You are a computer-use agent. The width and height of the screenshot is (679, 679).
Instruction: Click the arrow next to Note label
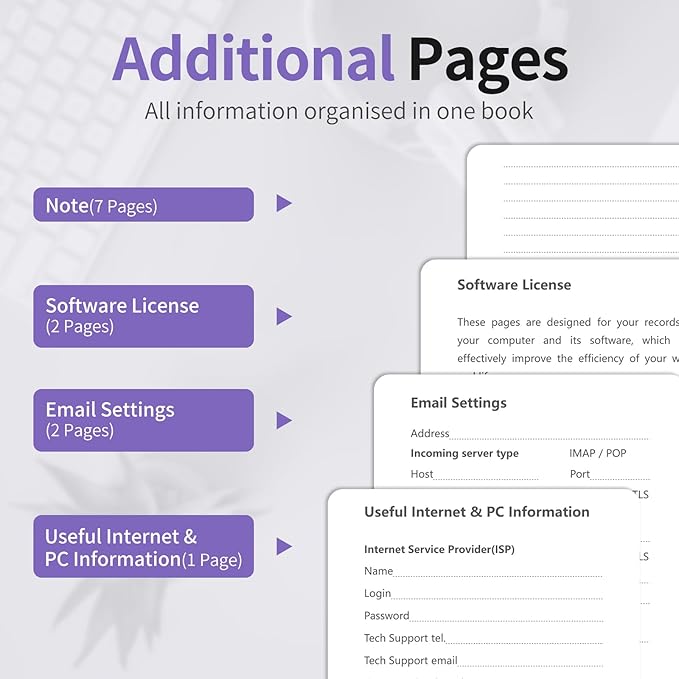pos(284,204)
